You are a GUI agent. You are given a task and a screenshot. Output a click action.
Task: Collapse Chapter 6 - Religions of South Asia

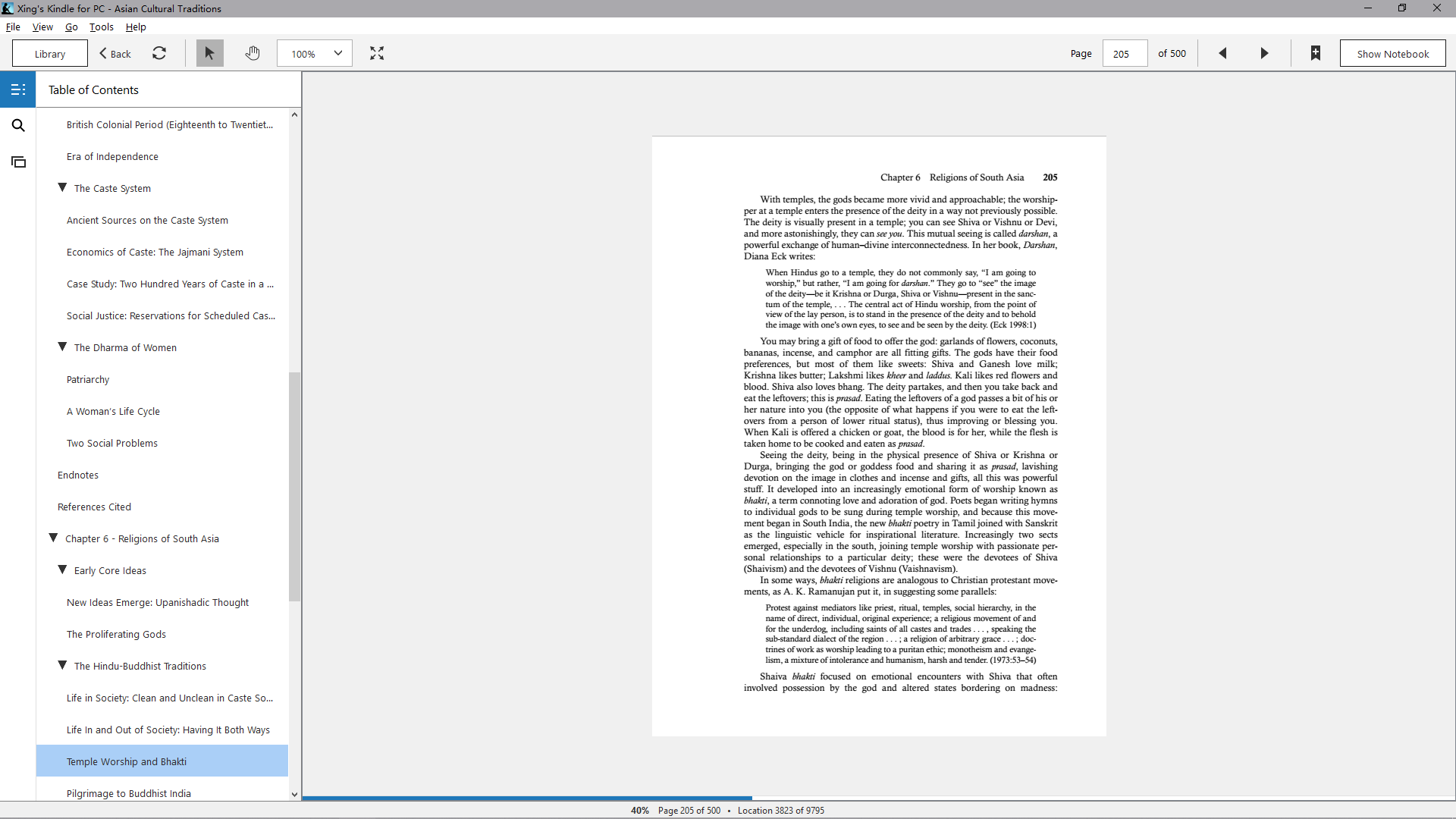54,538
